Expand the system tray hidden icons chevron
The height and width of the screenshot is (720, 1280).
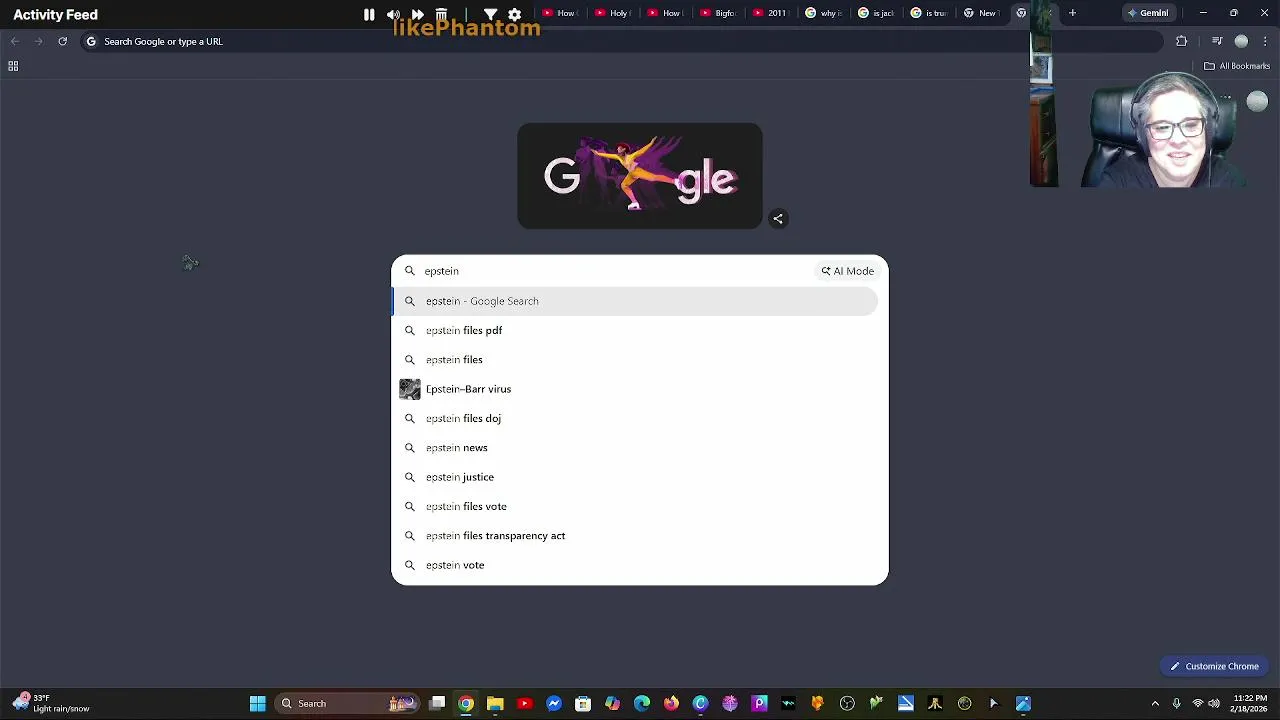tap(1155, 704)
